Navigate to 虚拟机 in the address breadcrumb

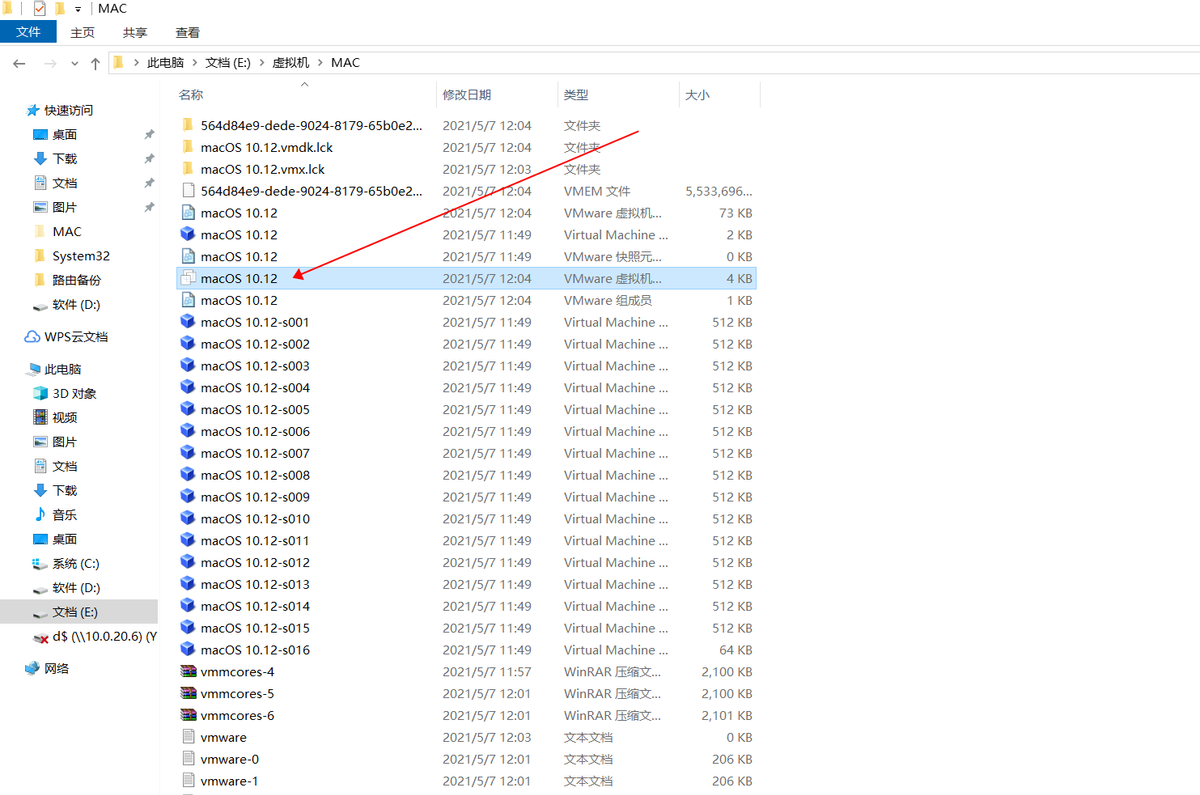click(x=291, y=63)
